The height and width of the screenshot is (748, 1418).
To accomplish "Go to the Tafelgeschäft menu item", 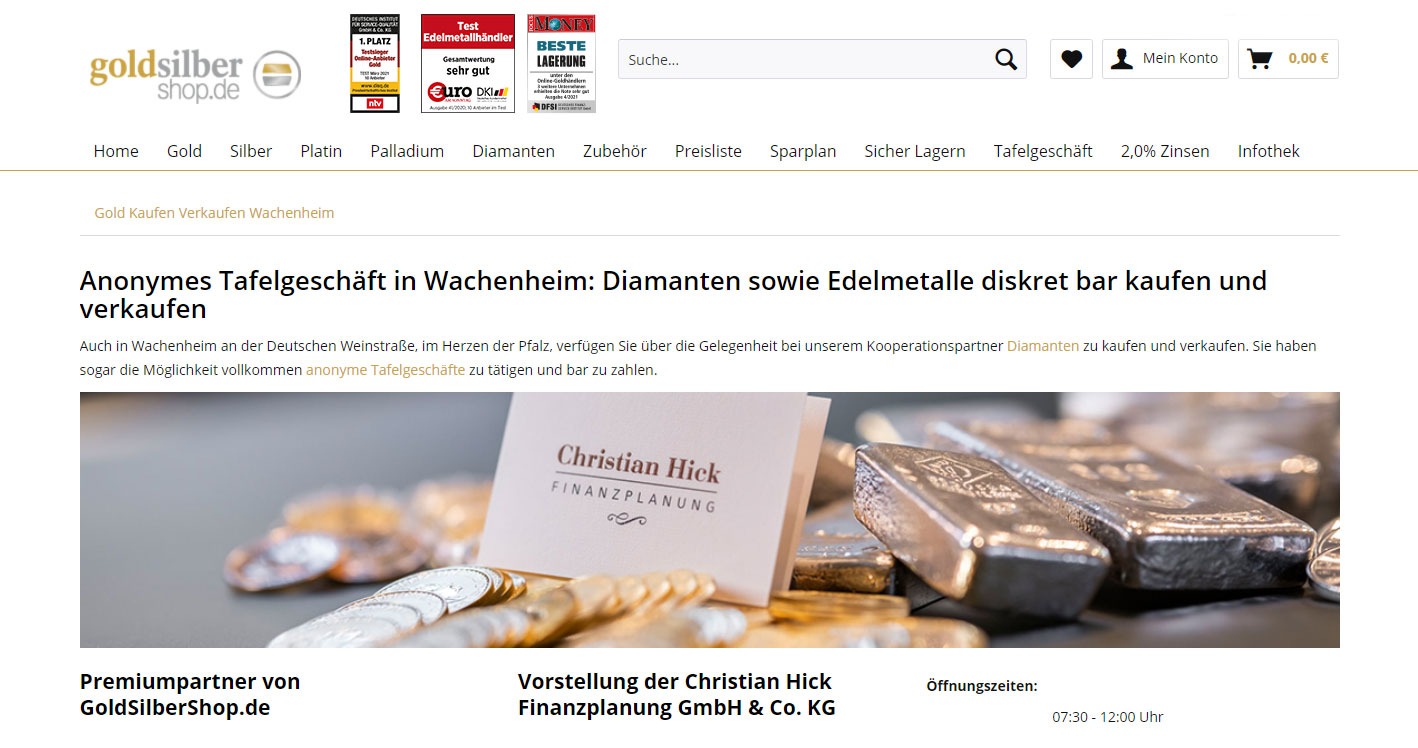I will [1043, 151].
